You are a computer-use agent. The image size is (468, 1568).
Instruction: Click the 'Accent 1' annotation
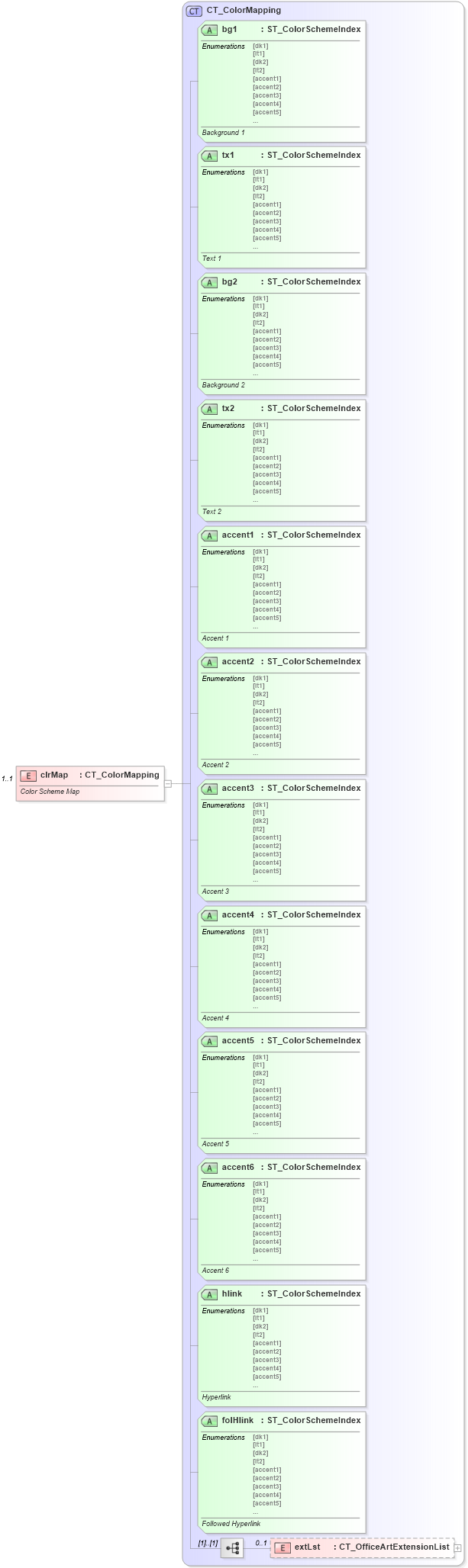pos(215,638)
